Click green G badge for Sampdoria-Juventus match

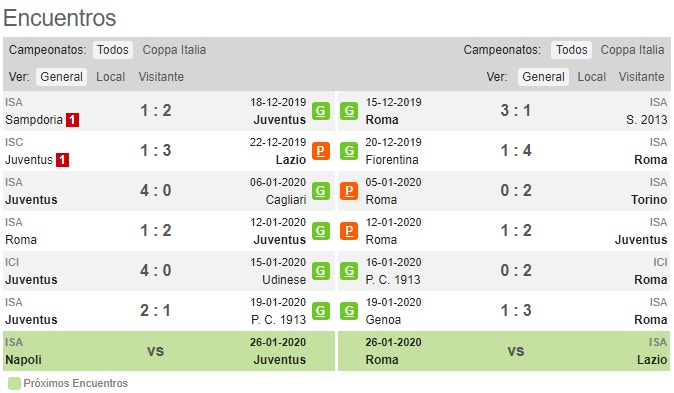click(321, 111)
